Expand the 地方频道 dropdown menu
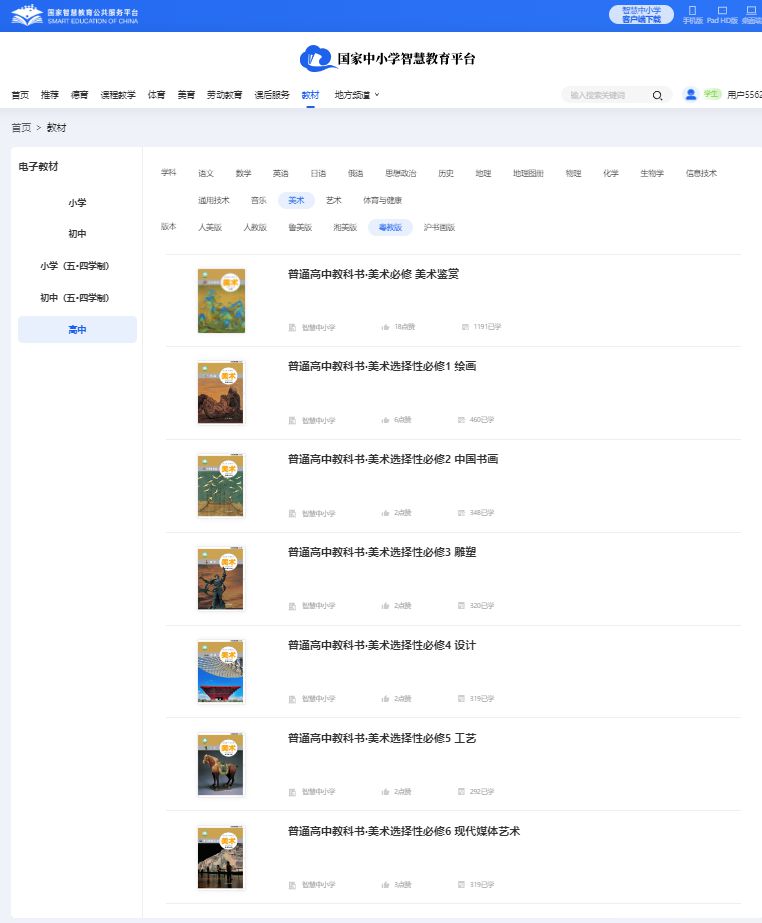Image resolution: width=762 pixels, height=923 pixels. click(357, 95)
